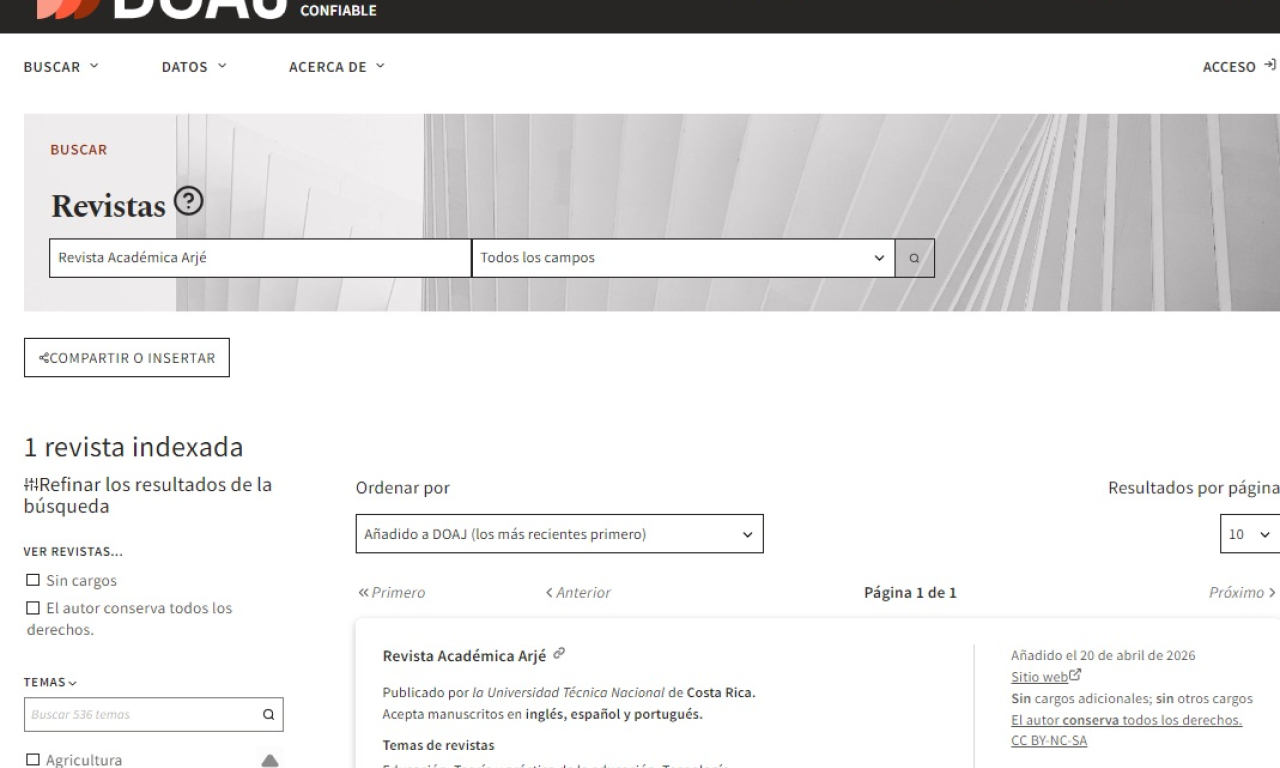Image resolution: width=1280 pixels, height=768 pixels.
Task: Collapse topics list with the triangle arrow
Action: (x=270, y=760)
